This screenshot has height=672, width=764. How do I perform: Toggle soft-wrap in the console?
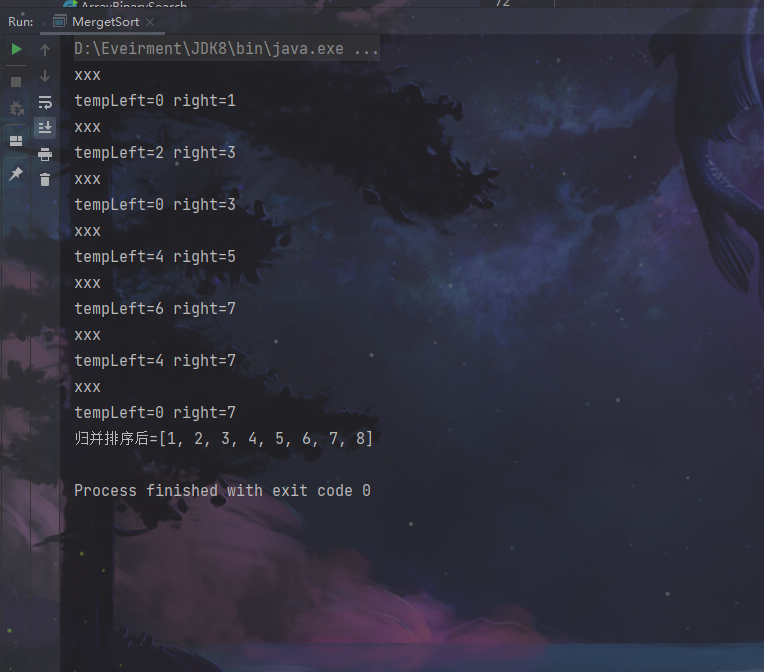point(45,102)
